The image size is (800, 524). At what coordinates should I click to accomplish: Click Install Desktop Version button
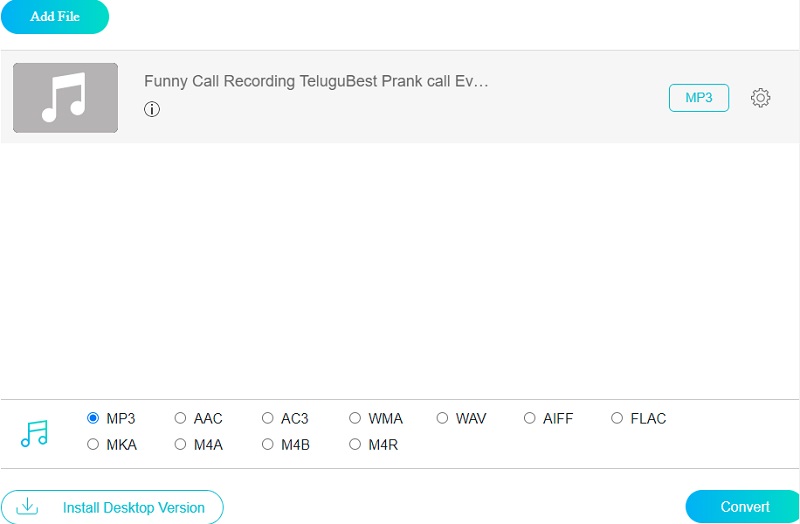pyautogui.click(x=112, y=507)
